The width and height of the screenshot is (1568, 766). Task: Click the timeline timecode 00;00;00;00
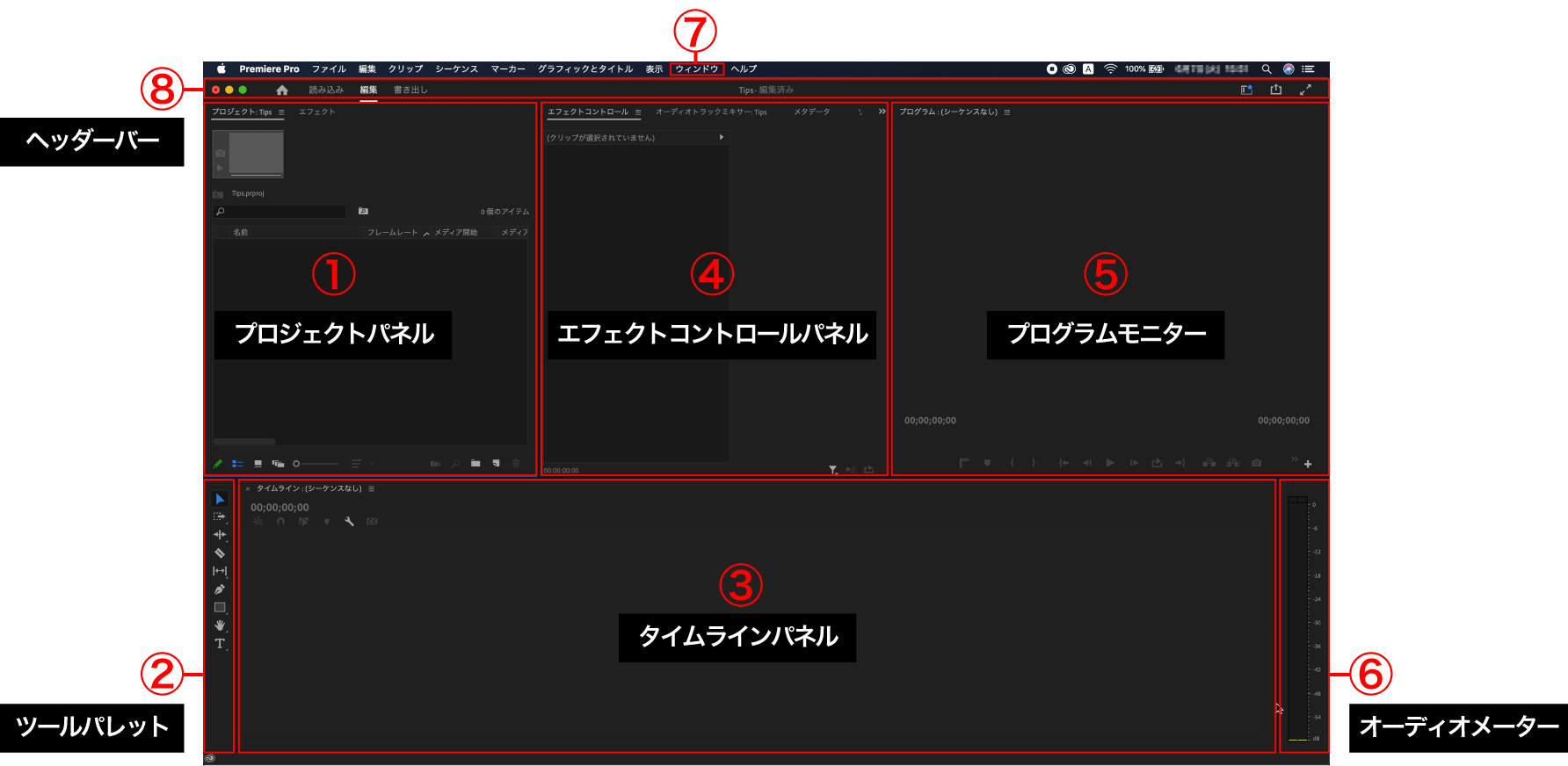coord(279,508)
